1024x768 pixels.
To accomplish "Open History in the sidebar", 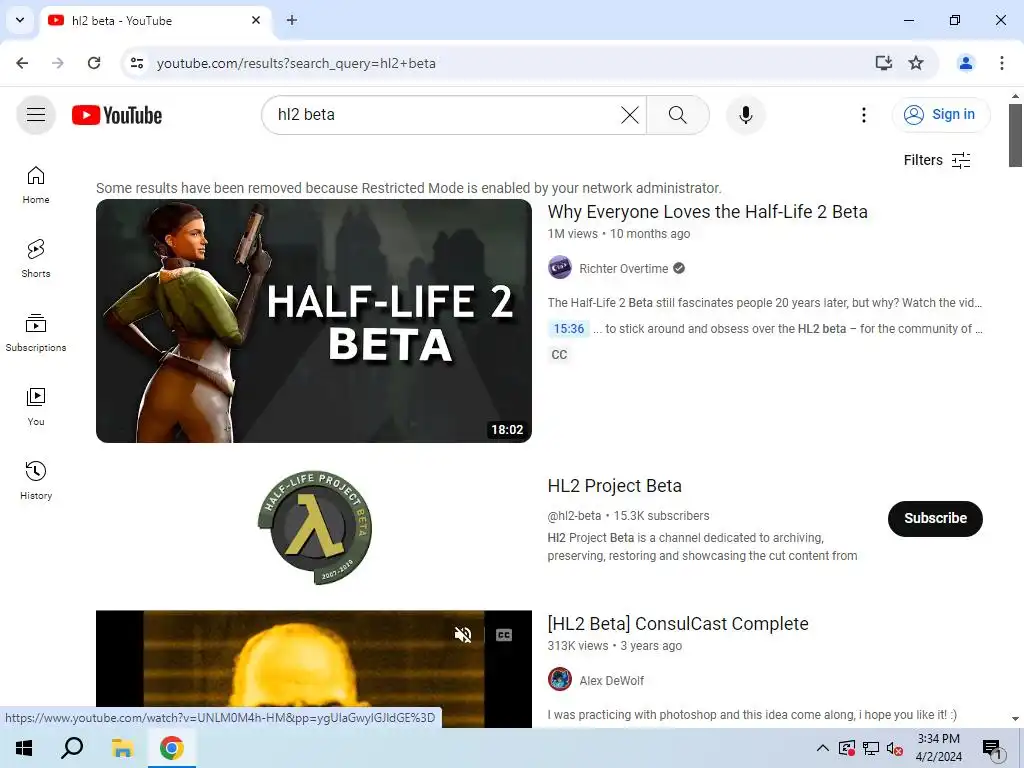I will tap(36, 480).
